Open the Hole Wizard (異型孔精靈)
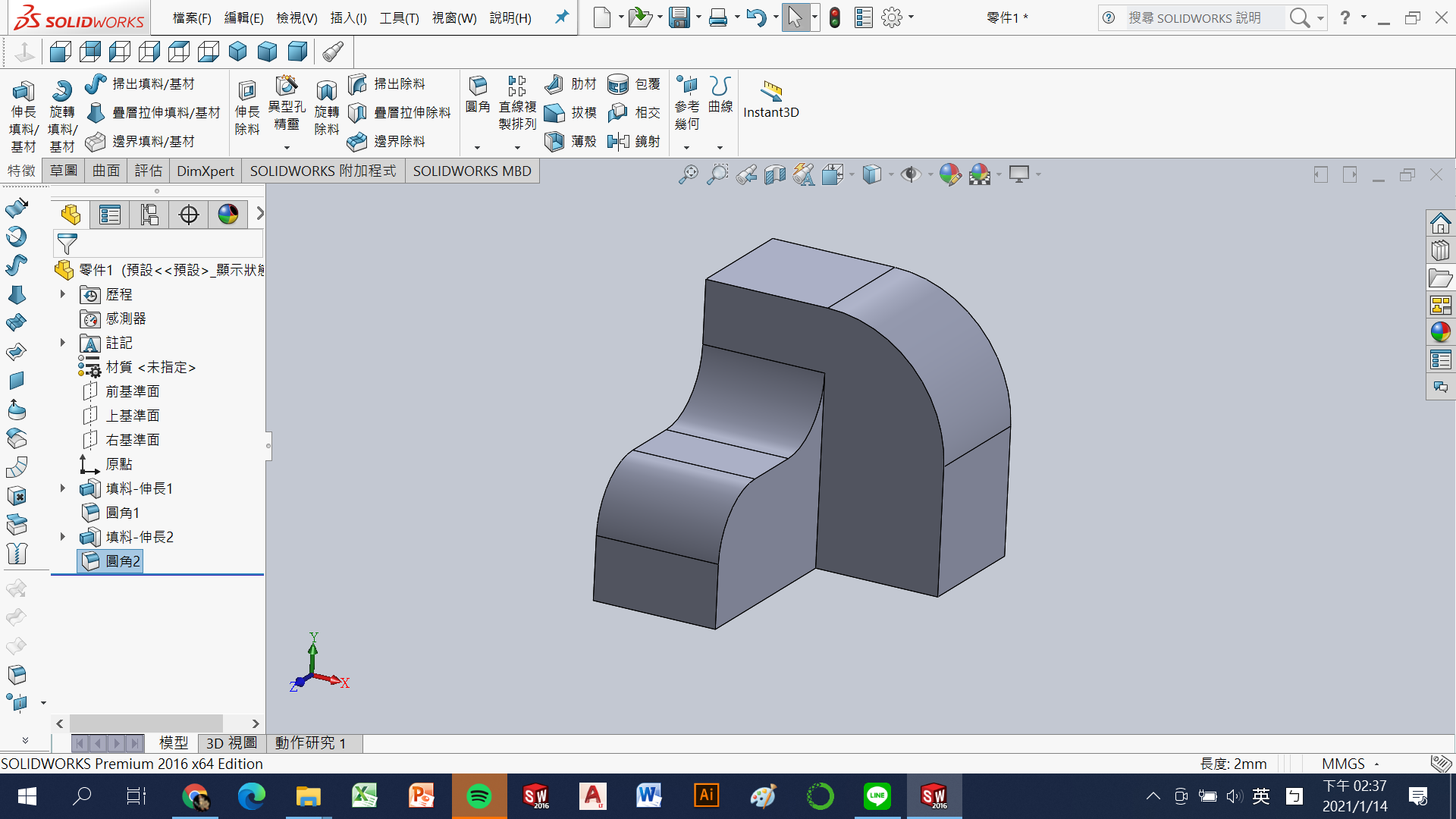The width and height of the screenshot is (1456, 819). [287, 86]
